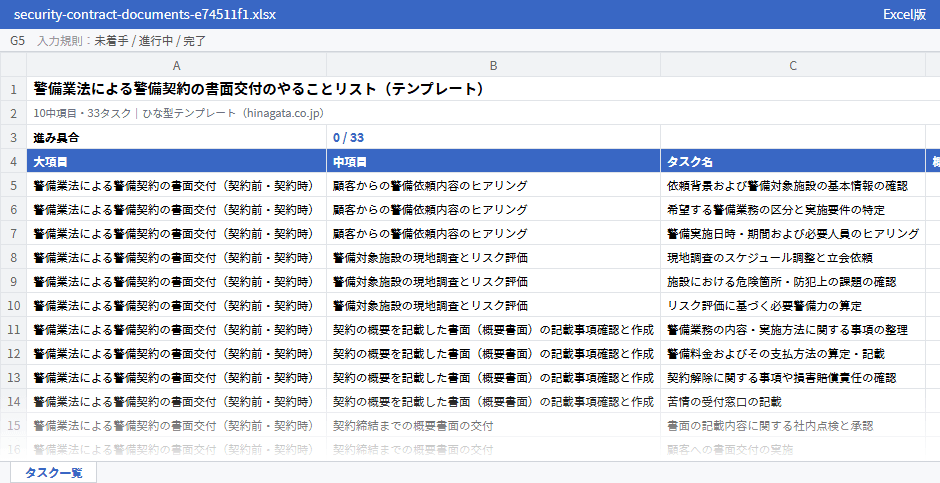Viewport: 940px width, 483px height.
Task: Click the file name security-contract-documents-e74511f1.xlsx
Action: [x=144, y=14]
